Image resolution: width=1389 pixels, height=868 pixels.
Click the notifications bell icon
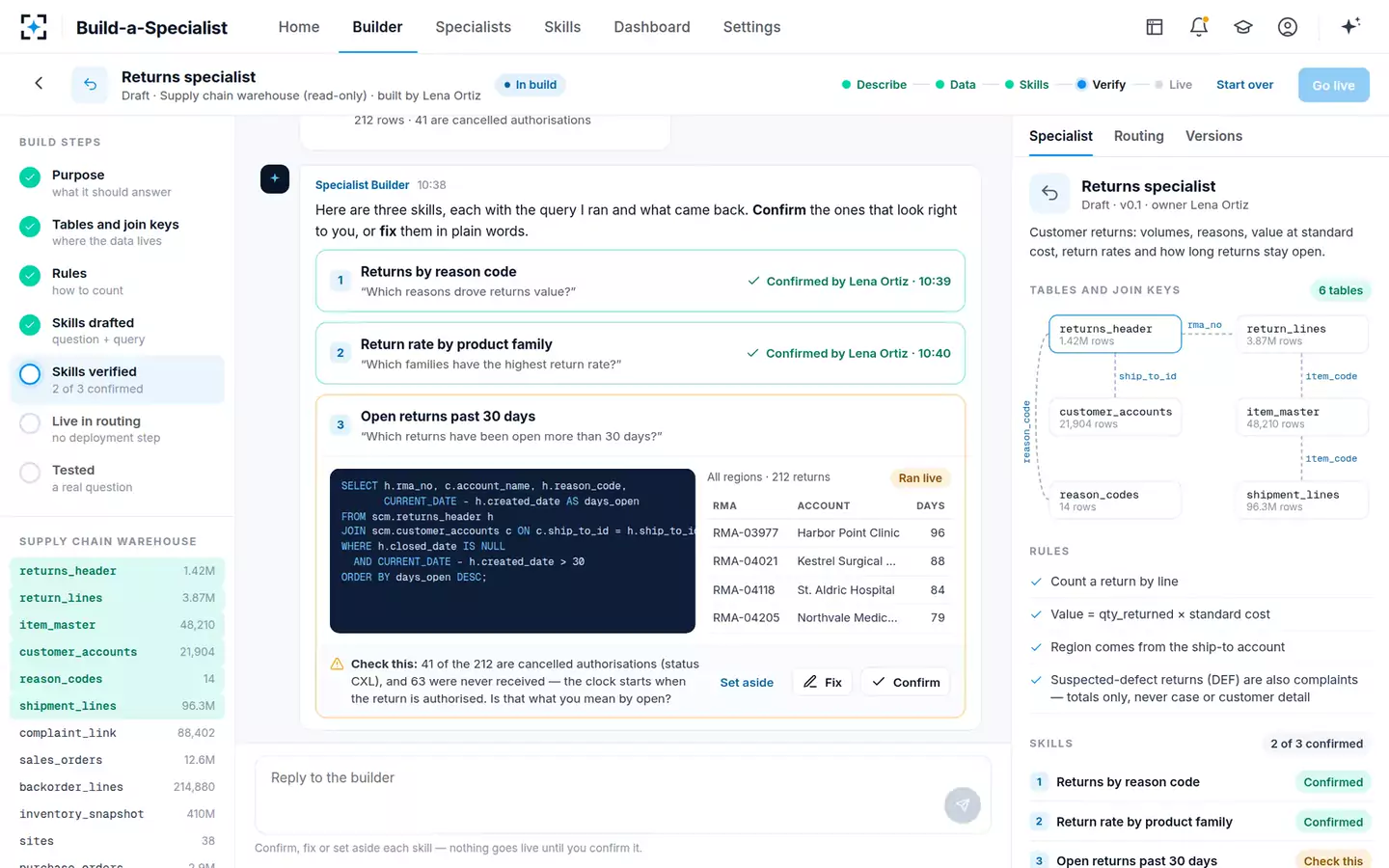(x=1199, y=27)
